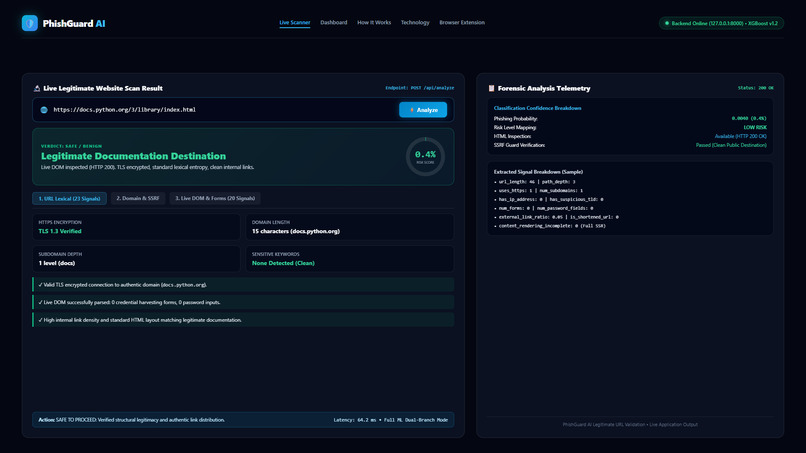Click the content_rendering_incomplete signal line
This screenshot has height=453, width=806.
(552, 226)
